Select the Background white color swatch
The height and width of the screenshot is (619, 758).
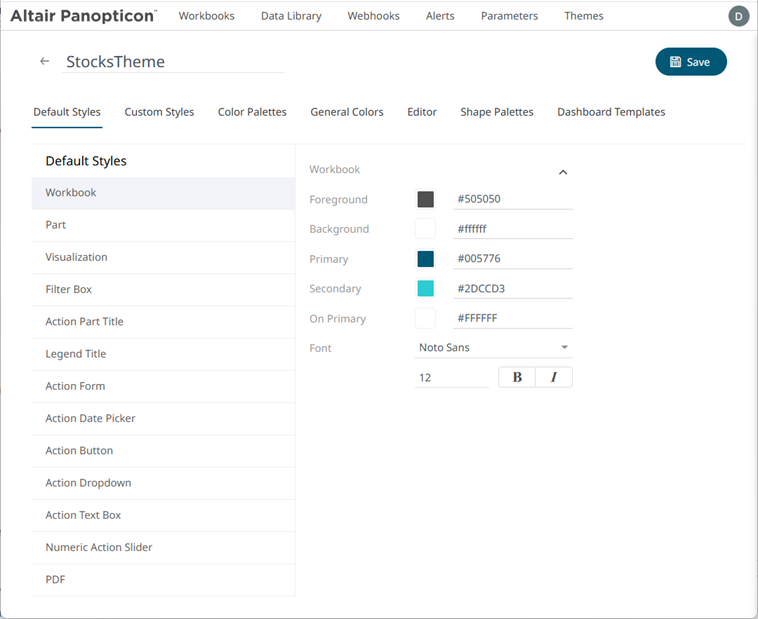click(426, 229)
